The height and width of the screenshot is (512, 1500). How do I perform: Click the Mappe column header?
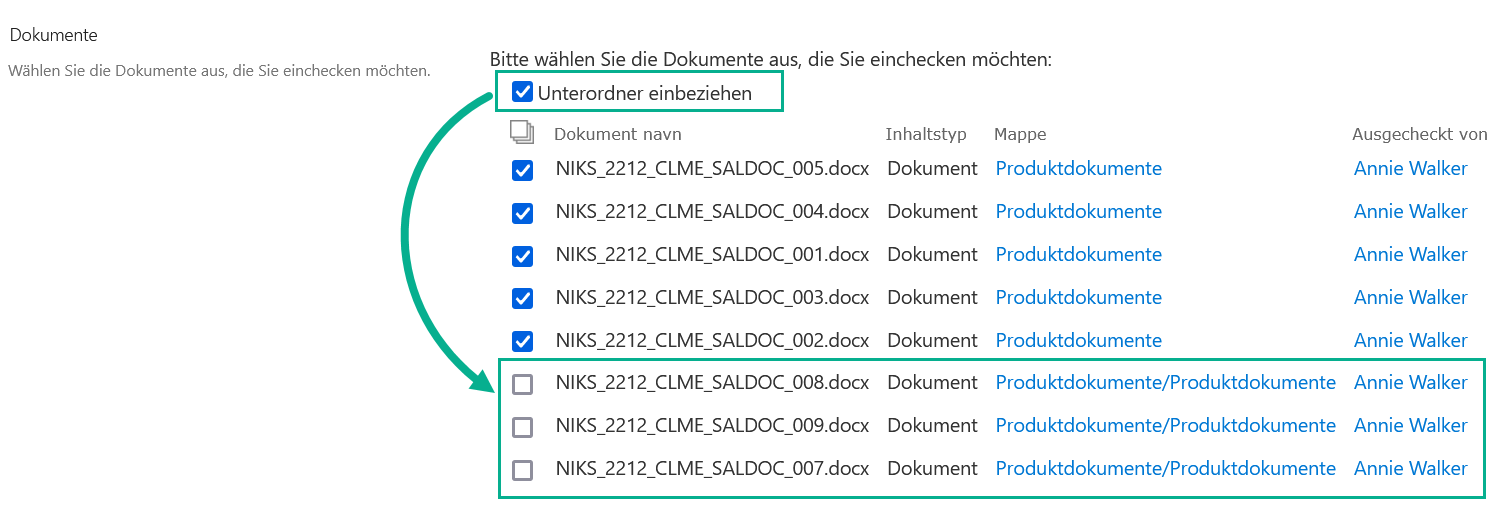point(1020,134)
